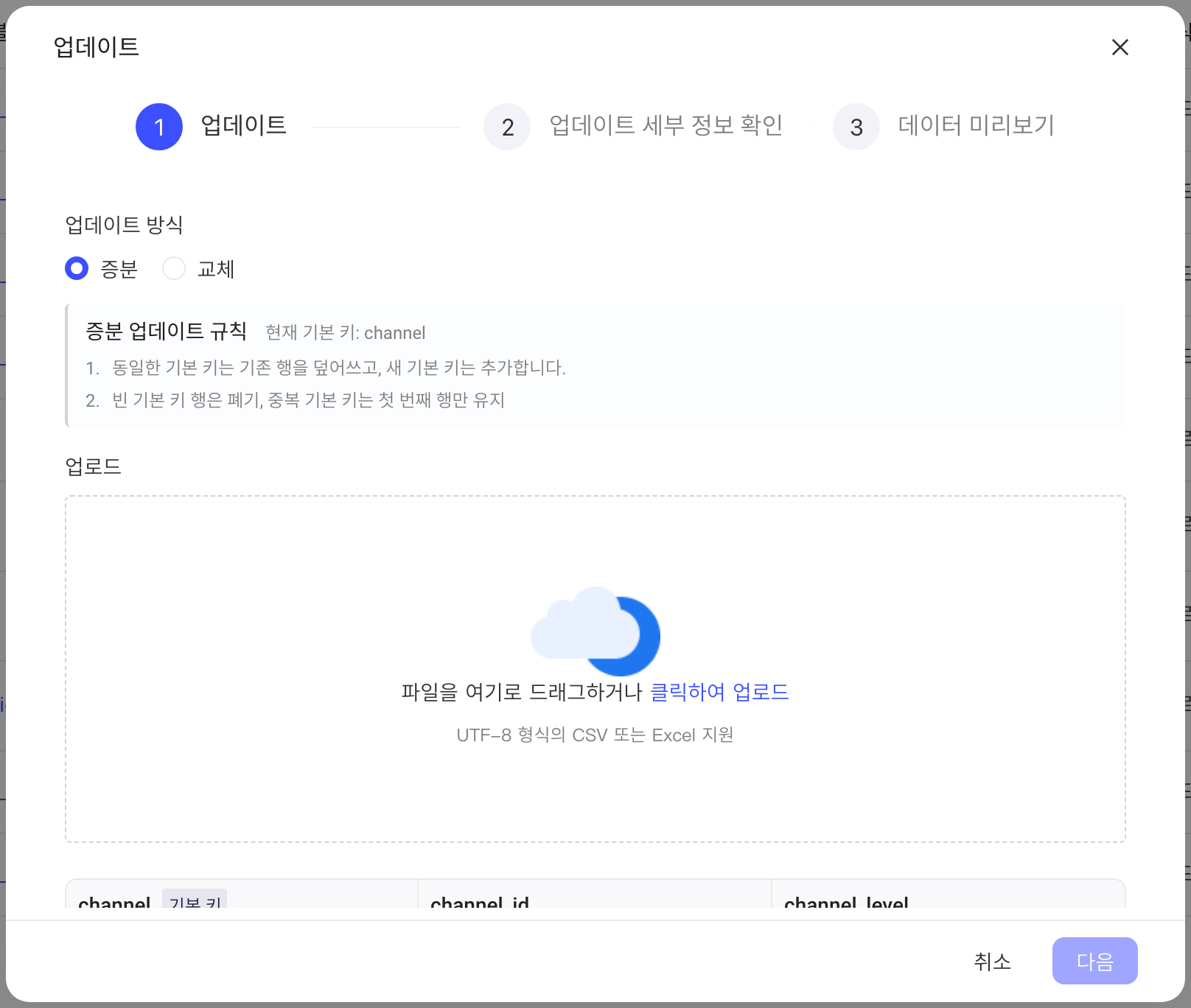Click the cloud upload icon
Image resolution: width=1191 pixels, height=1008 pixels.
pos(595,631)
